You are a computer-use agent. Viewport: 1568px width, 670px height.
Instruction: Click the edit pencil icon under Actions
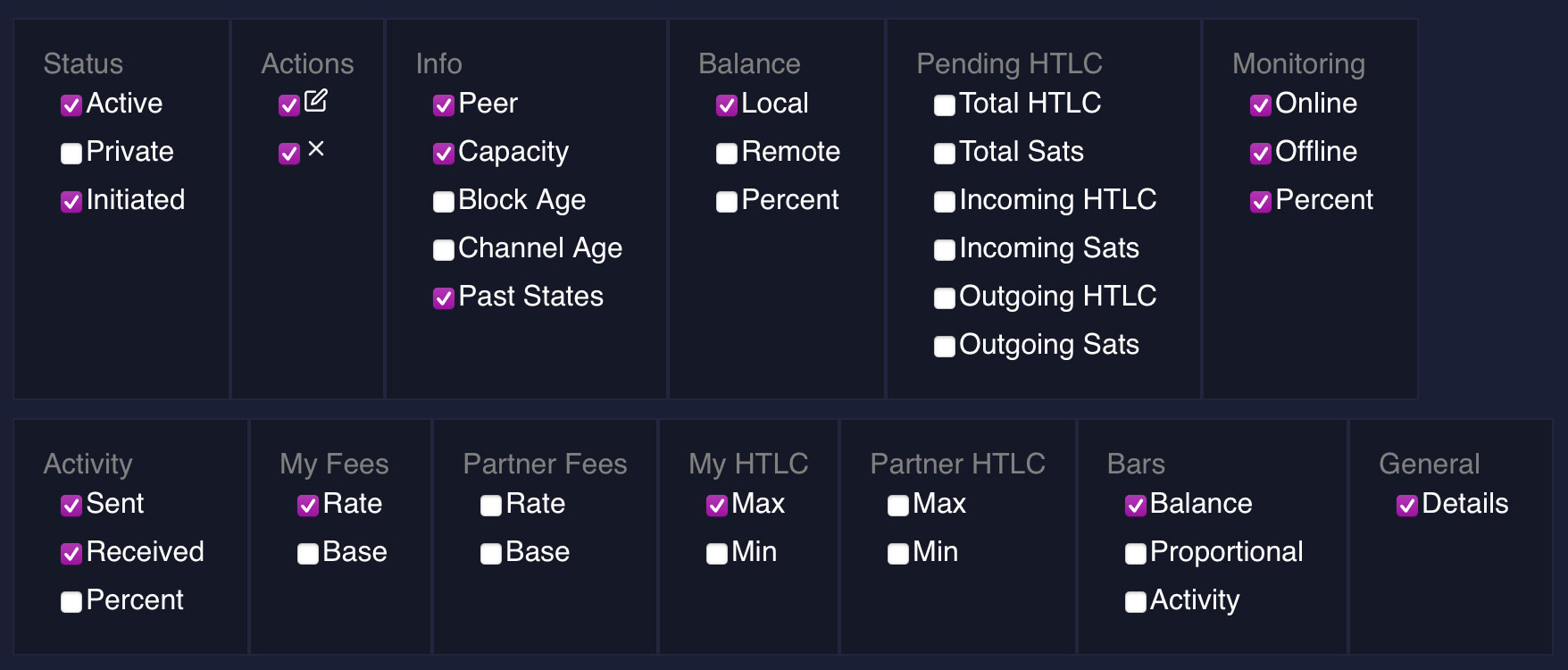(316, 100)
